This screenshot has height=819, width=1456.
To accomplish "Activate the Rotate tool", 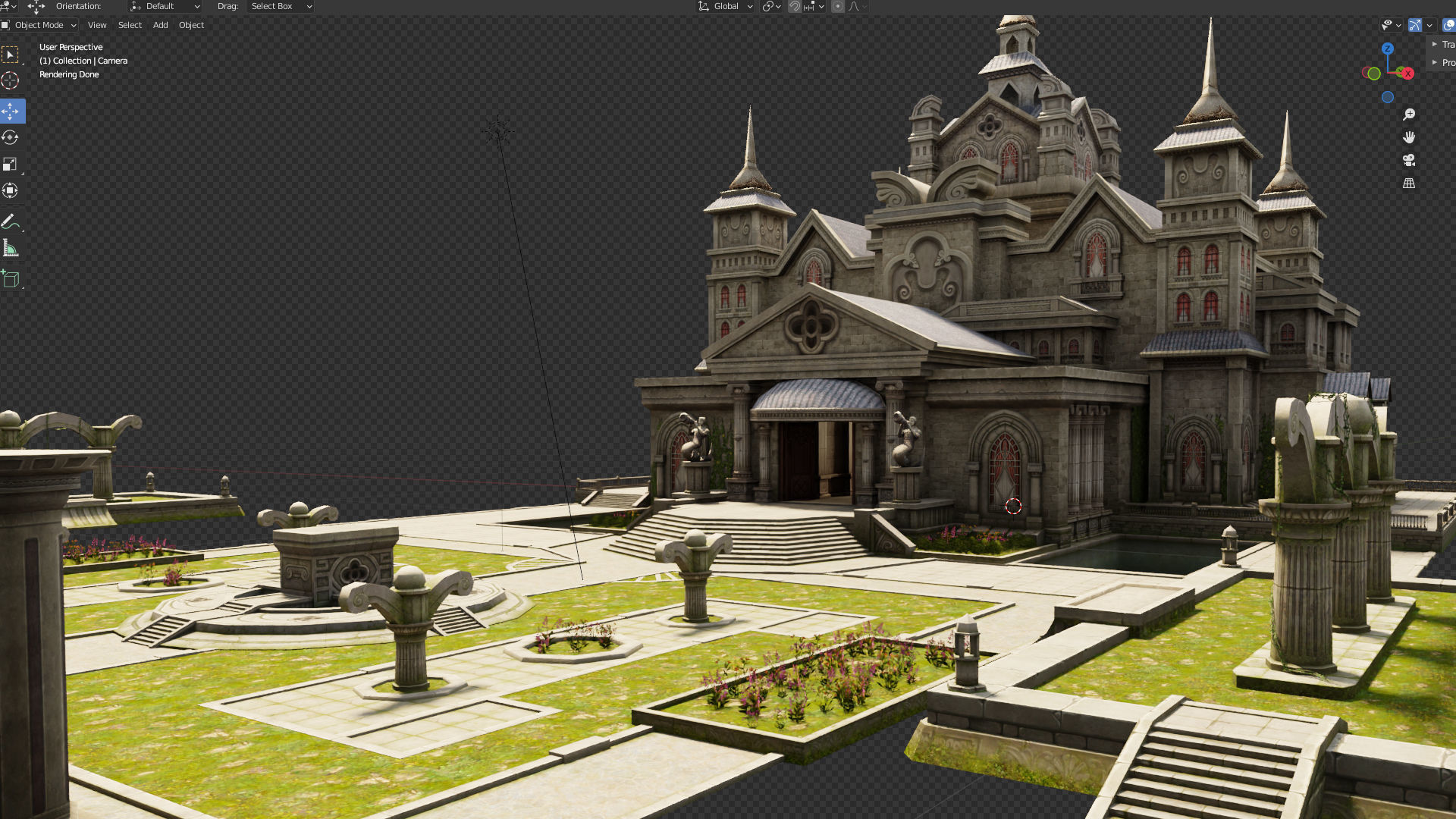I will [11, 137].
